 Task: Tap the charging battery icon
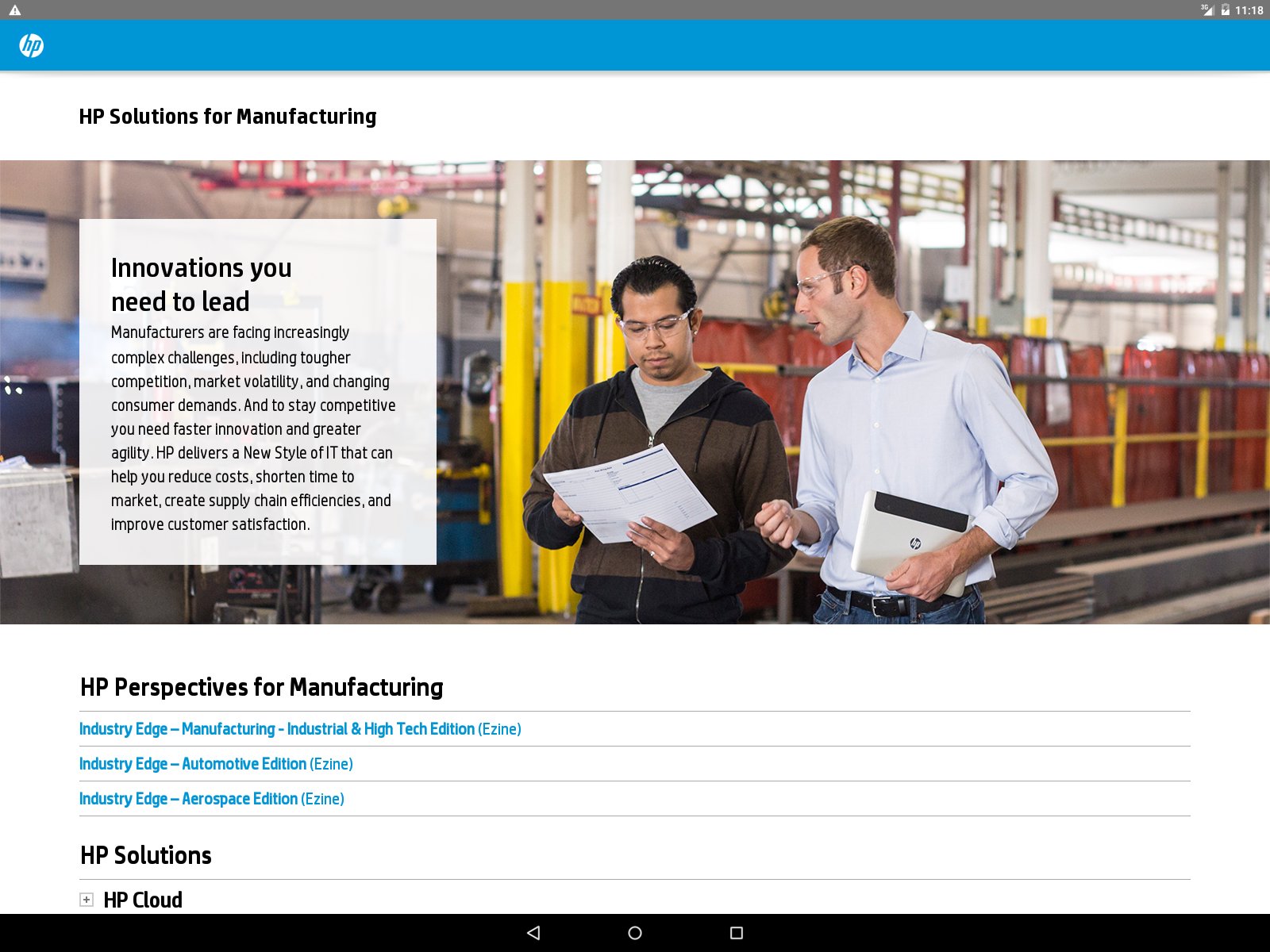[1224, 10]
